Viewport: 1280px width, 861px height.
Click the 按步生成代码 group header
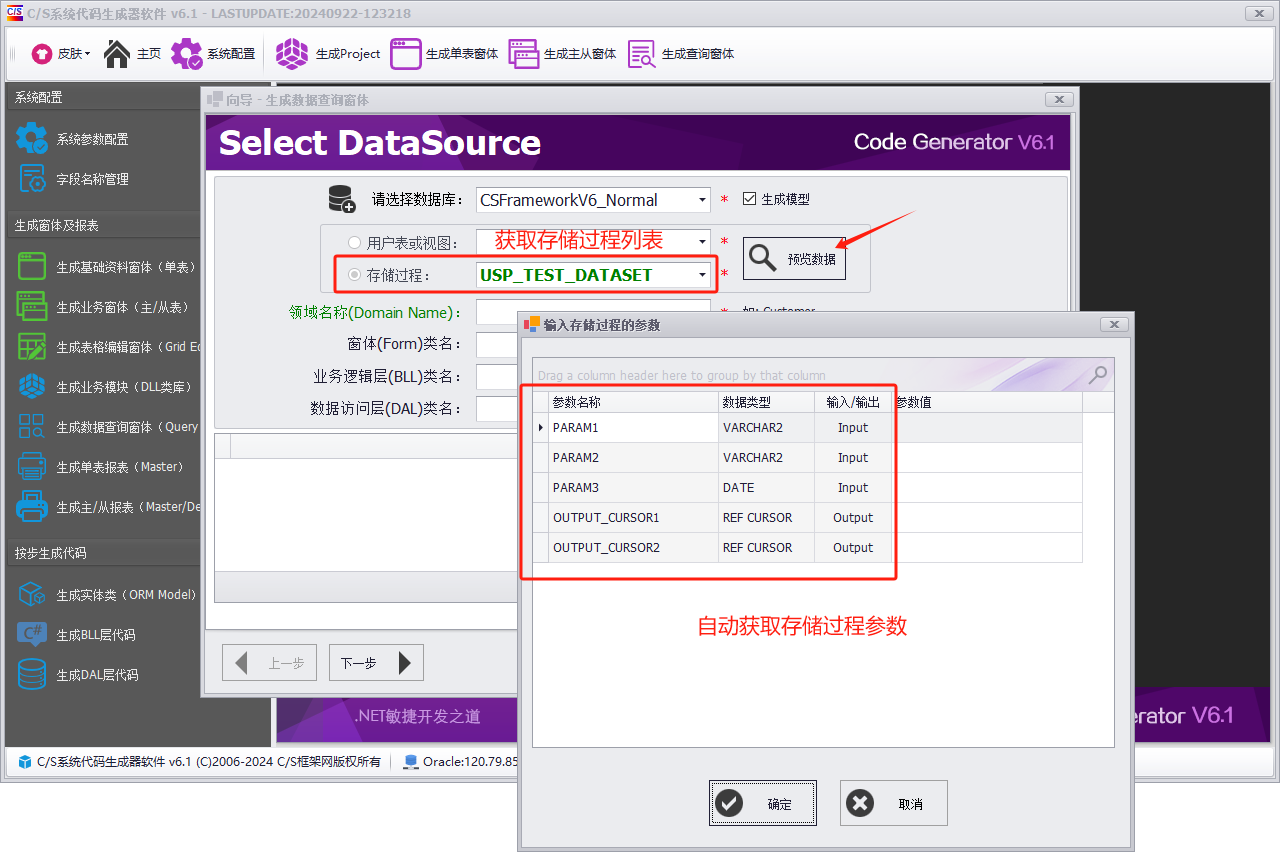pos(102,553)
